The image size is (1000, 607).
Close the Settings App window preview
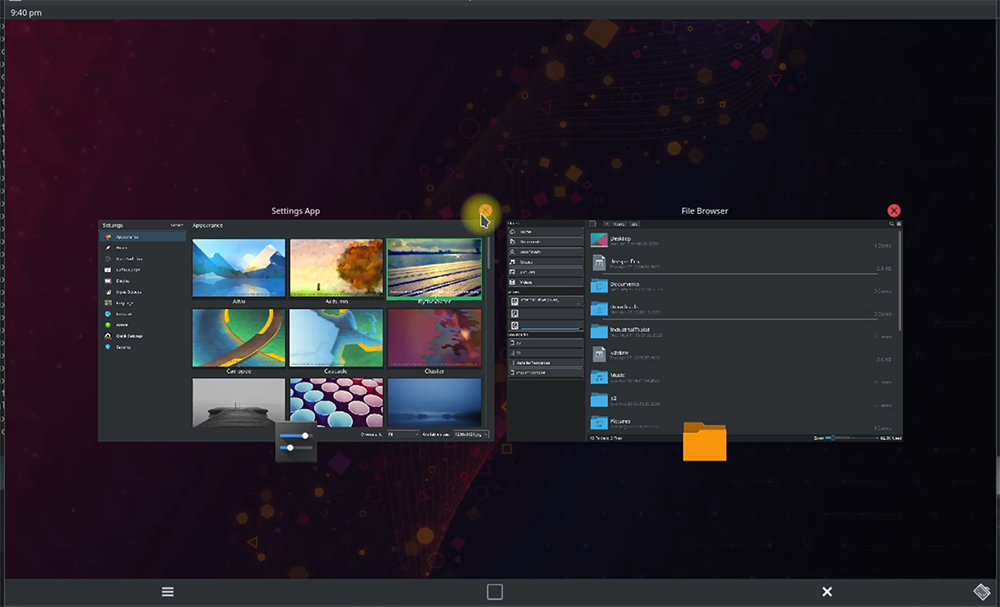(x=486, y=211)
